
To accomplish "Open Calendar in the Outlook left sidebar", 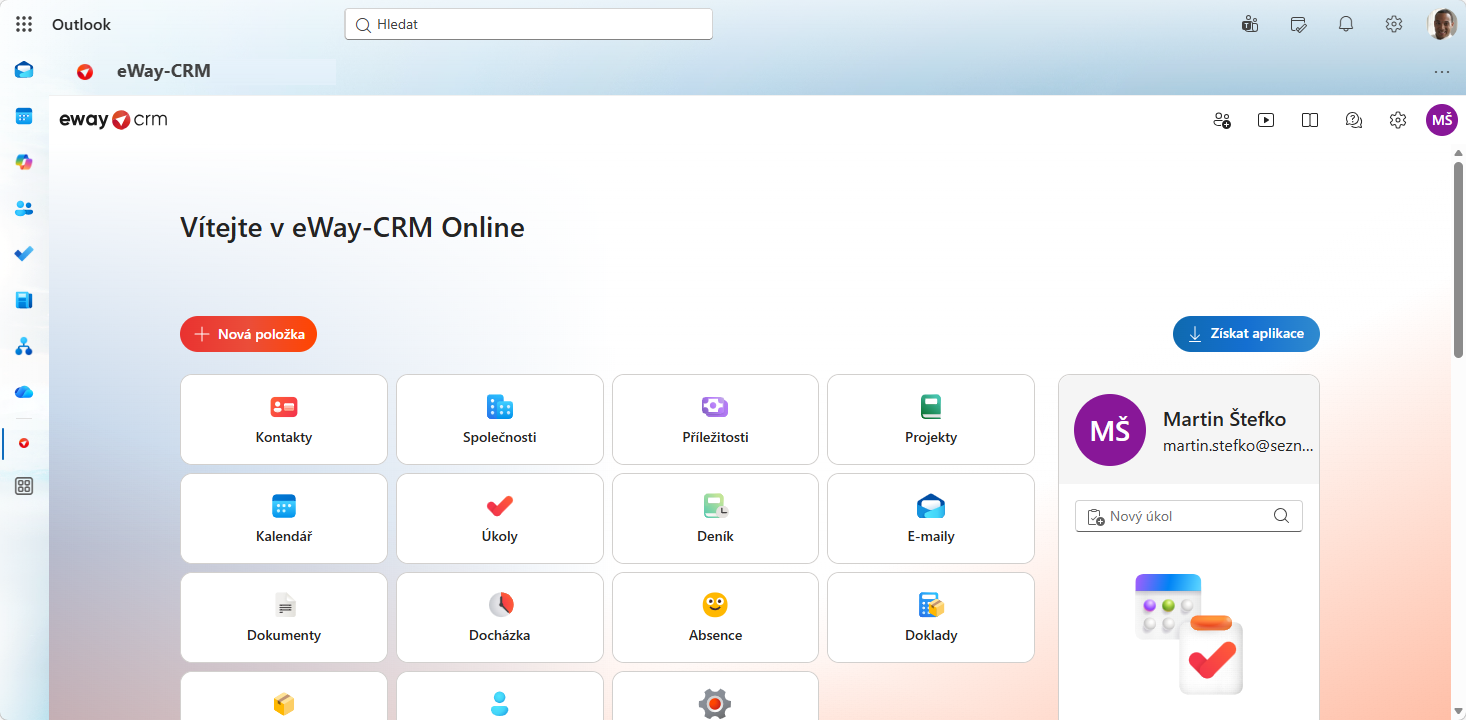I will point(24,116).
